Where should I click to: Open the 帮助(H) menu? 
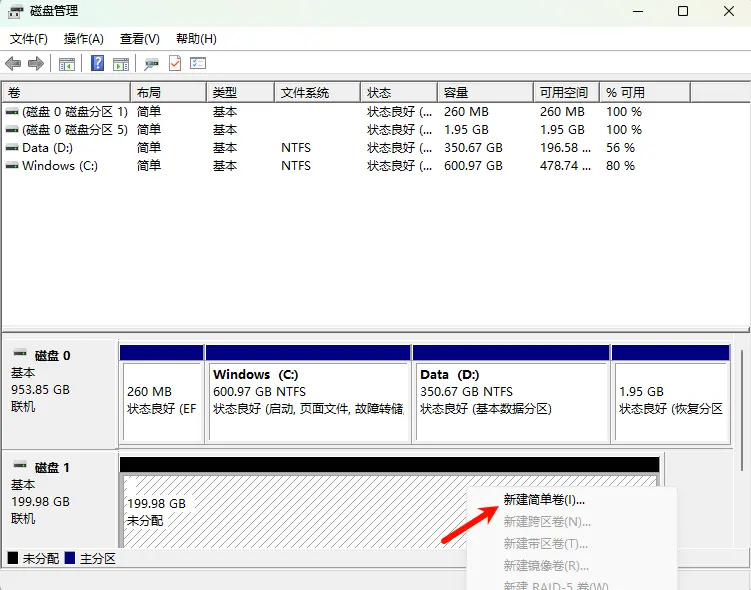tap(196, 39)
